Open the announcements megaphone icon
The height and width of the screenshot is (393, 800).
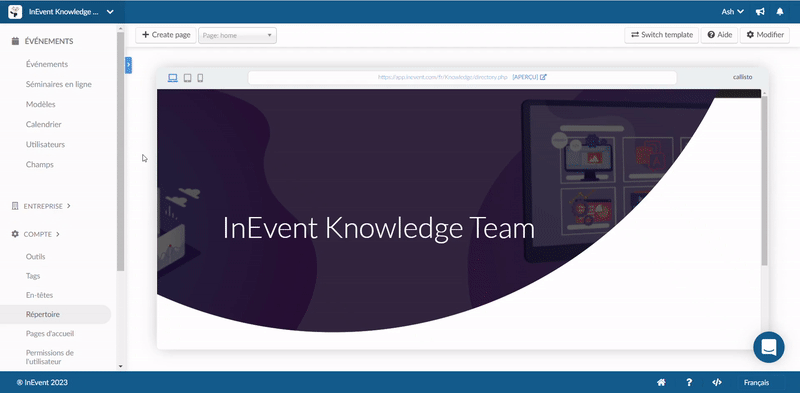760,12
